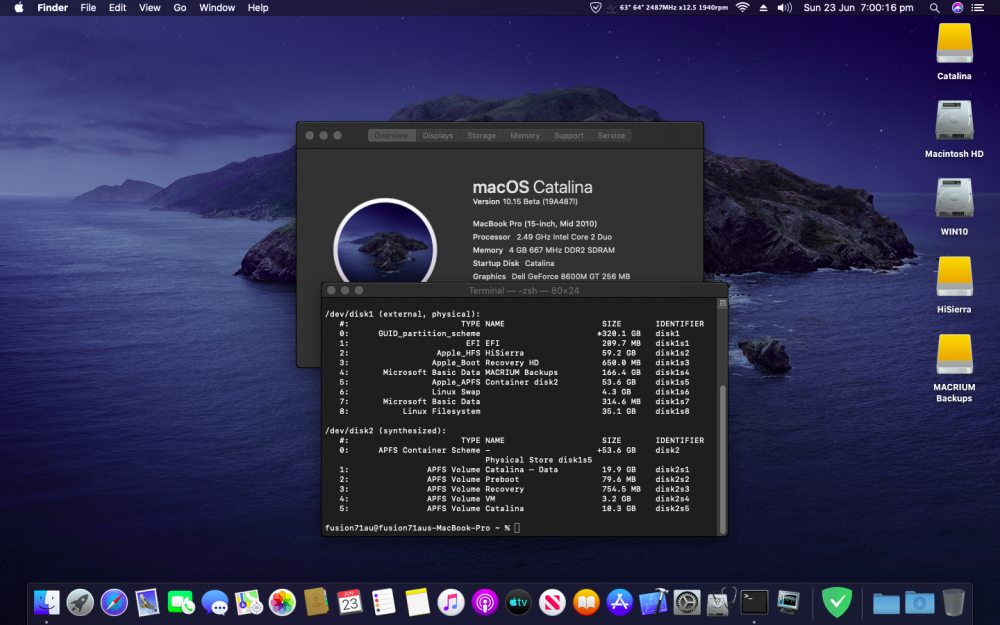Image resolution: width=1000 pixels, height=625 pixels.
Task: Open Reminders list icon in Dock
Action: pos(383,602)
